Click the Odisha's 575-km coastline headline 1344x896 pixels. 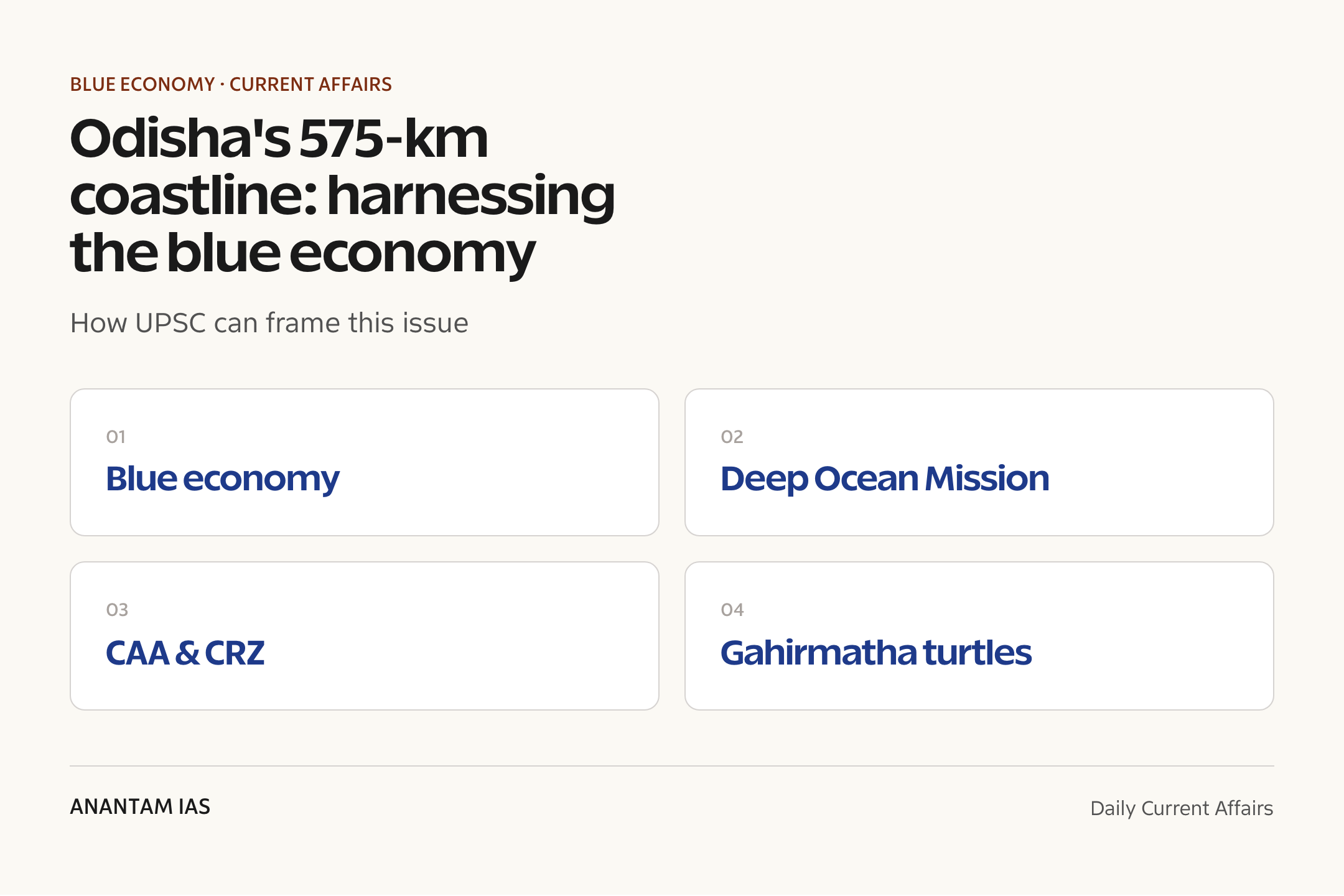point(342,195)
